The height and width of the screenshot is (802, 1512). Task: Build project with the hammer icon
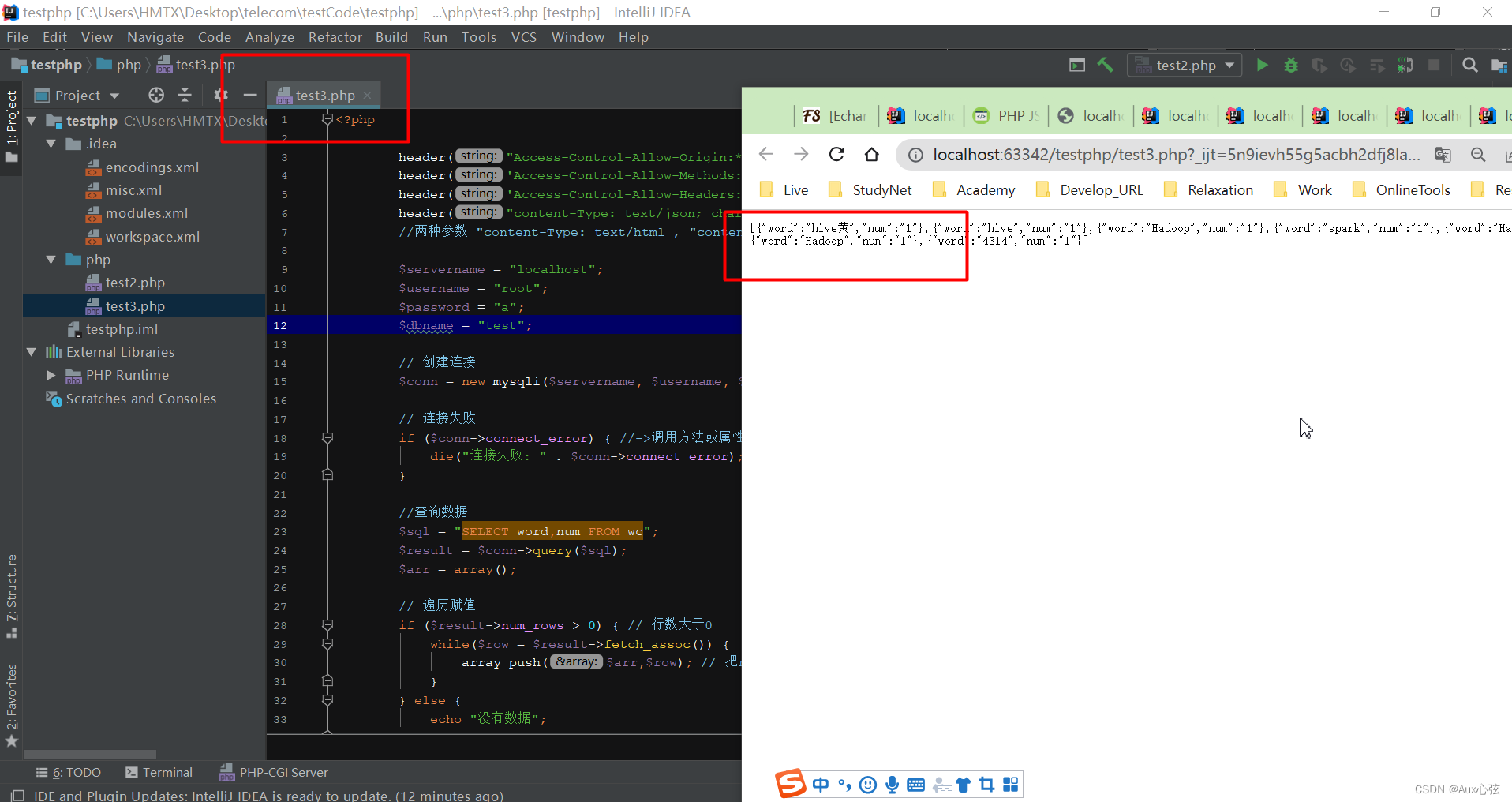(x=1105, y=65)
